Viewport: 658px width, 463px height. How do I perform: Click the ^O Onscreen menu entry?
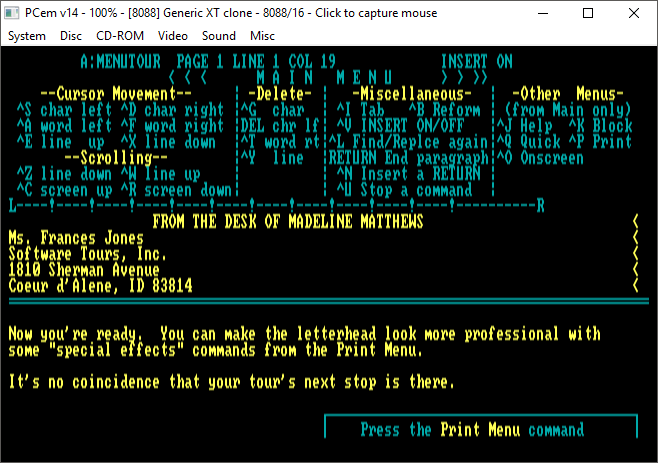pyautogui.click(x=540, y=158)
